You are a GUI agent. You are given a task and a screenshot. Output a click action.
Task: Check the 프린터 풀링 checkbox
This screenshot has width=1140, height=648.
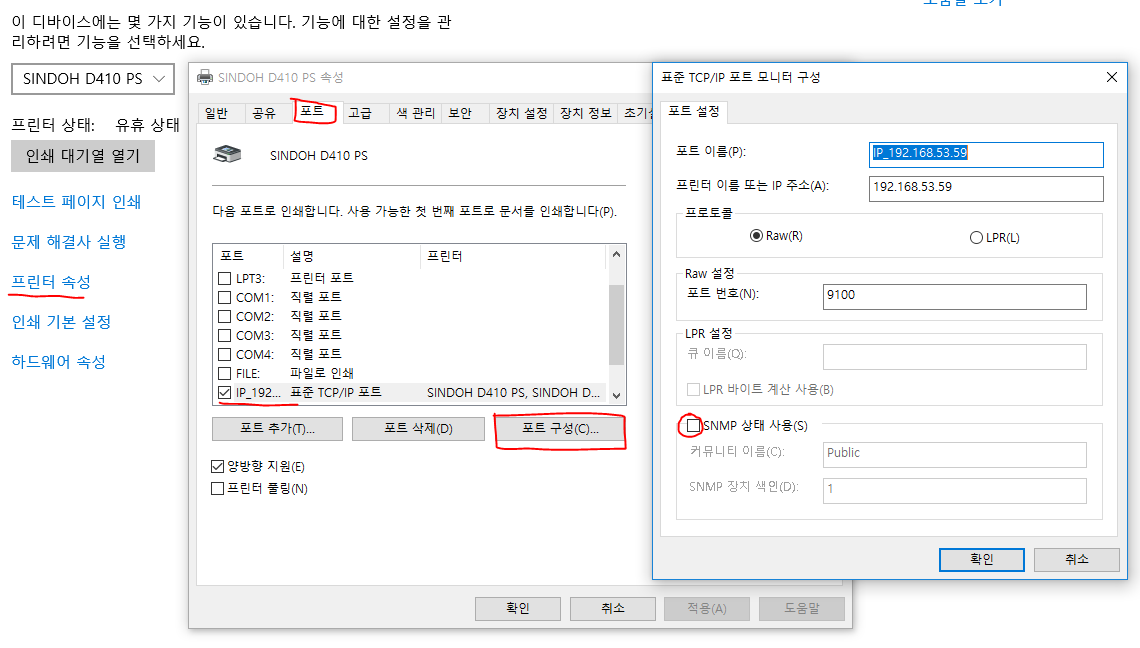[218, 489]
